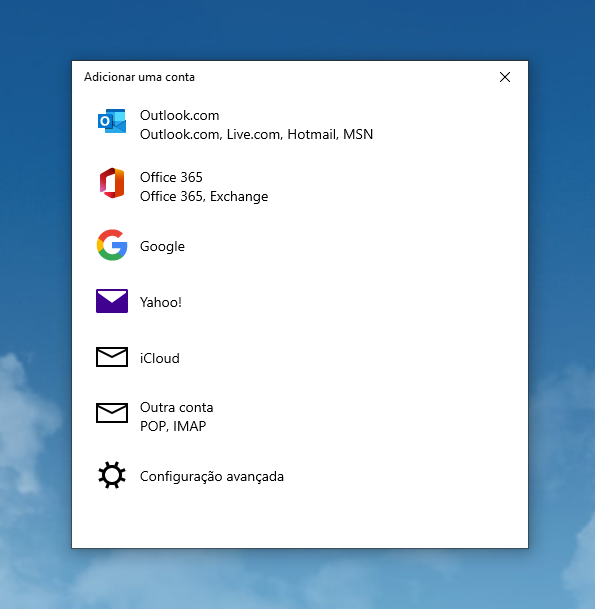The height and width of the screenshot is (609, 595).
Task: Select the Yahoo! account label
Action: [x=161, y=302]
